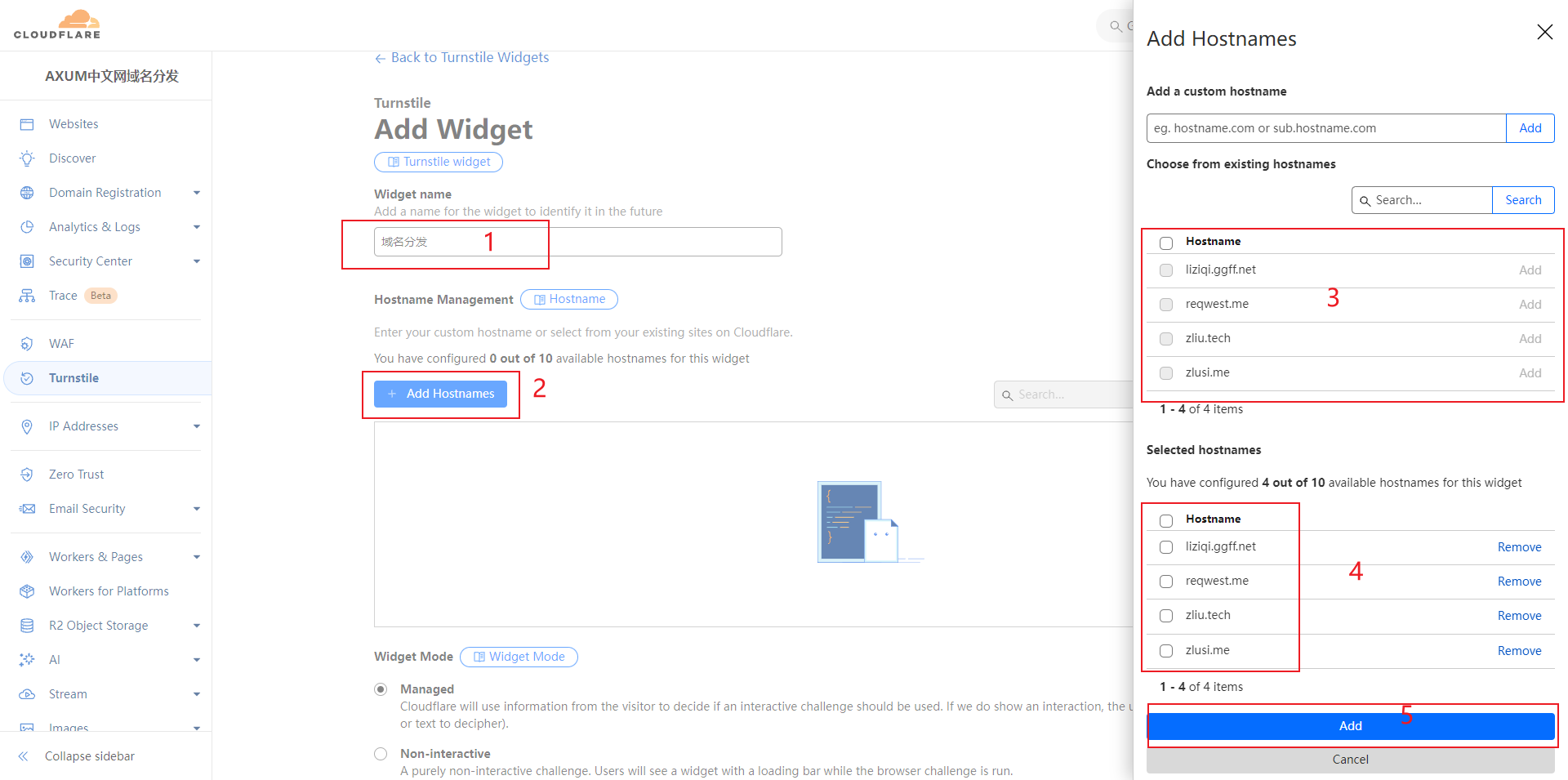Open Trace Beta in the sidebar

82,296
